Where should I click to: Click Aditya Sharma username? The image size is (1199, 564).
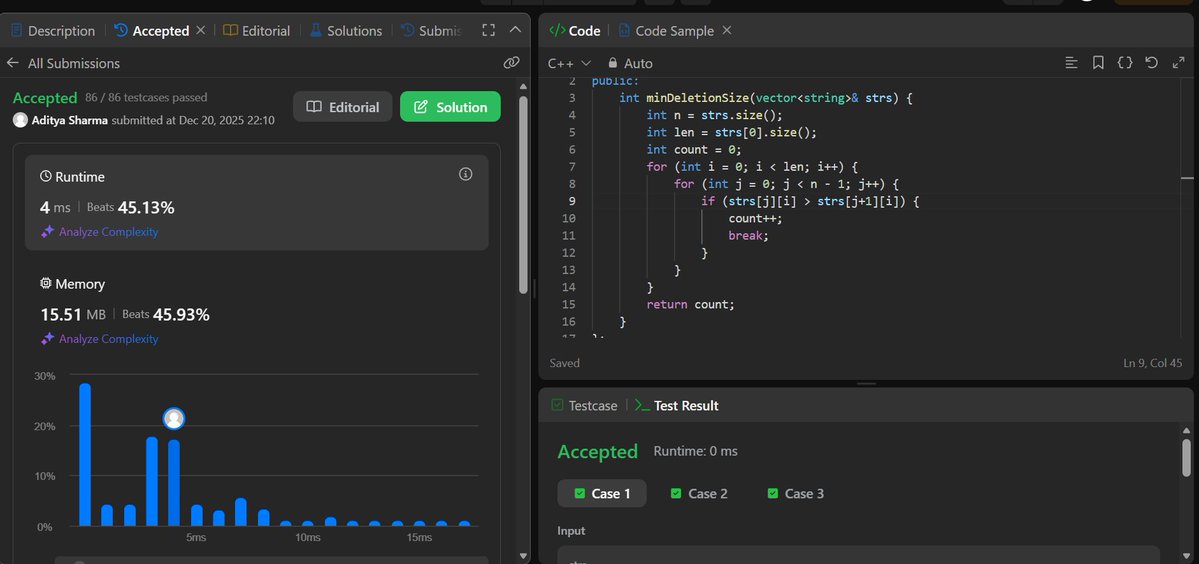(70, 120)
